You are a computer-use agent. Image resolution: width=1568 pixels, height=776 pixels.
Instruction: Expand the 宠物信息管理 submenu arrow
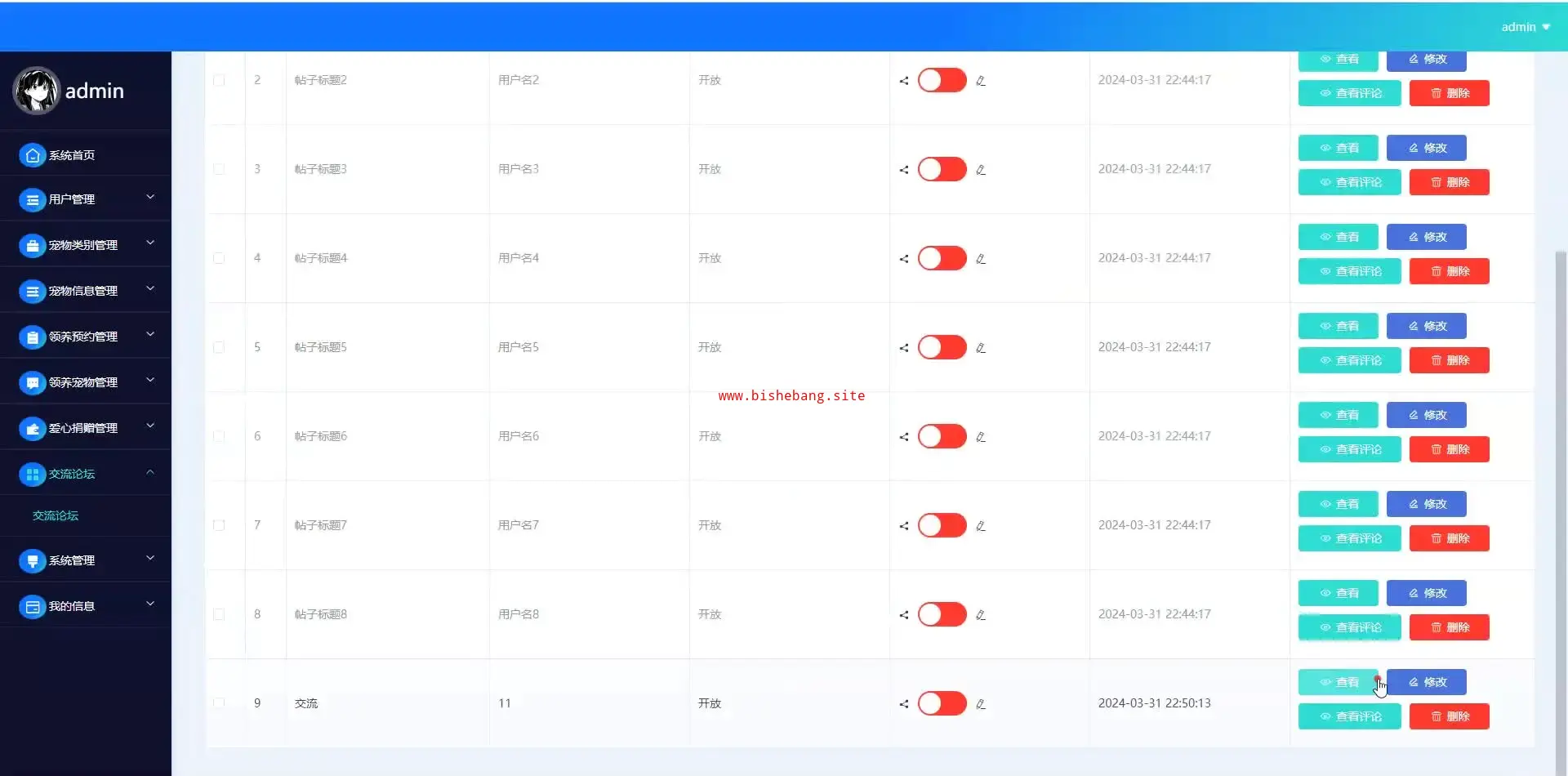point(150,288)
